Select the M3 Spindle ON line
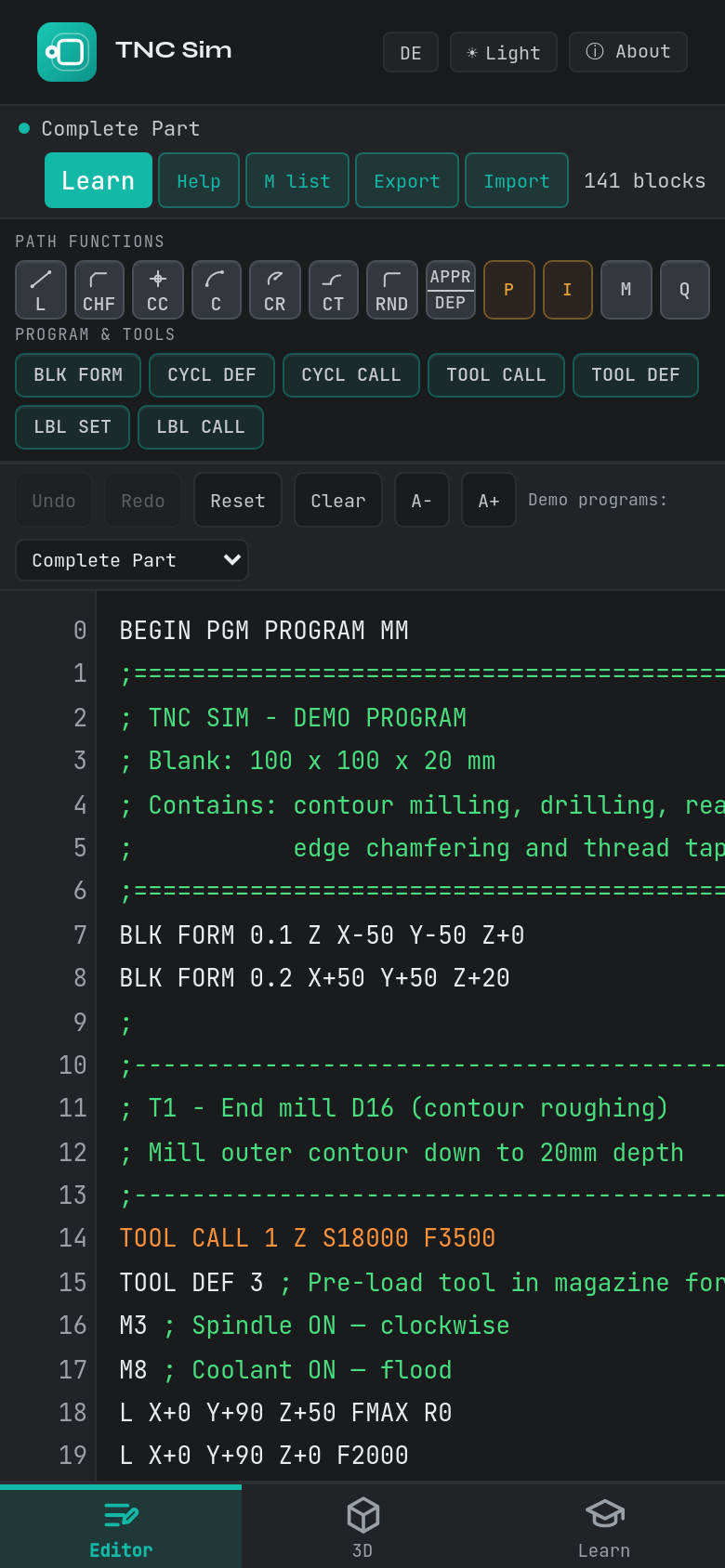Viewport: 725px width, 1568px height. click(x=314, y=1326)
